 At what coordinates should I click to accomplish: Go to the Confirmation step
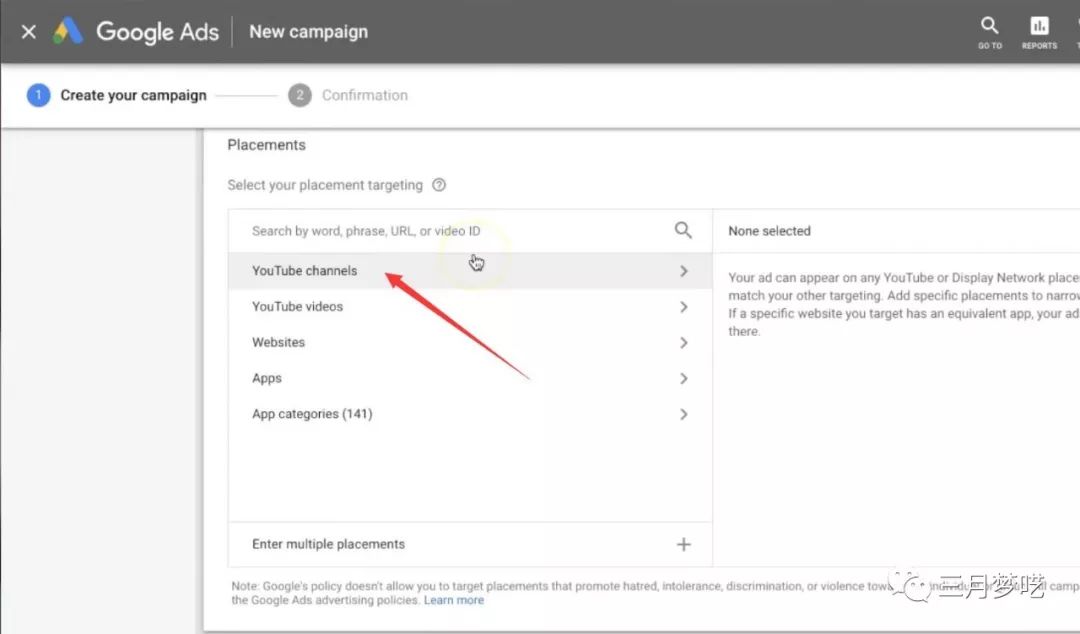[x=364, y=95]
